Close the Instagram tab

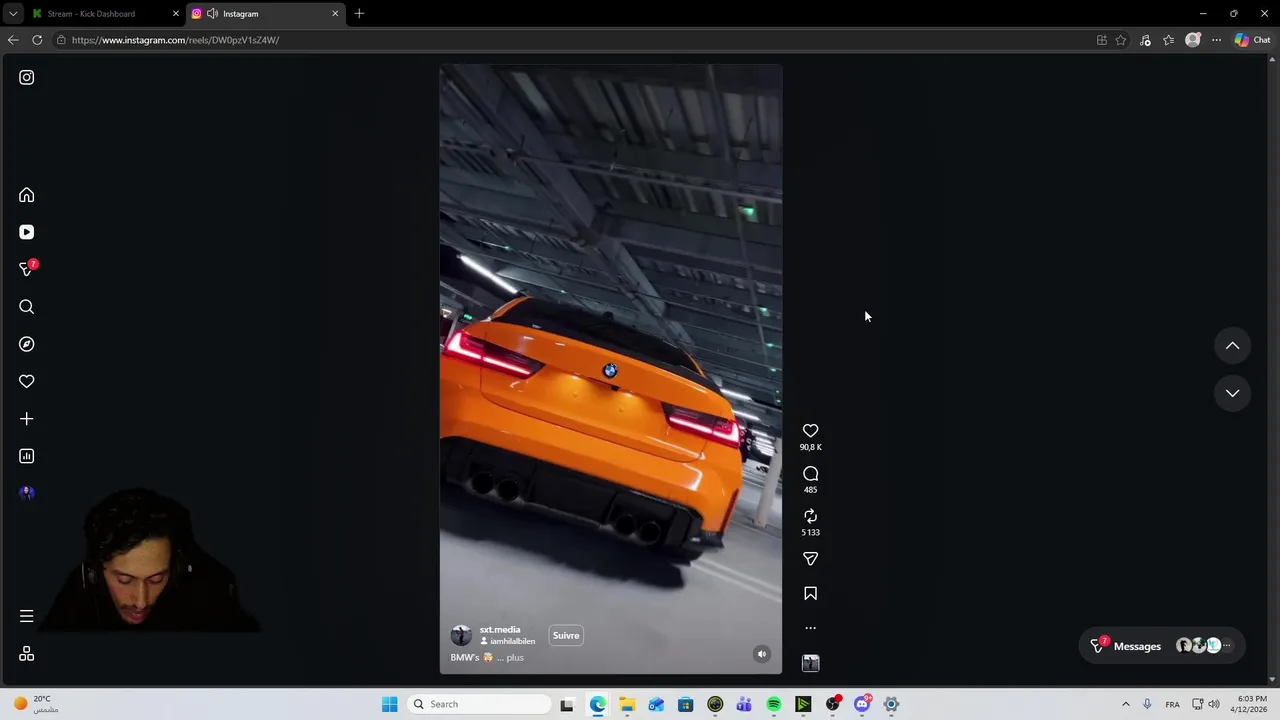[335, 14]
